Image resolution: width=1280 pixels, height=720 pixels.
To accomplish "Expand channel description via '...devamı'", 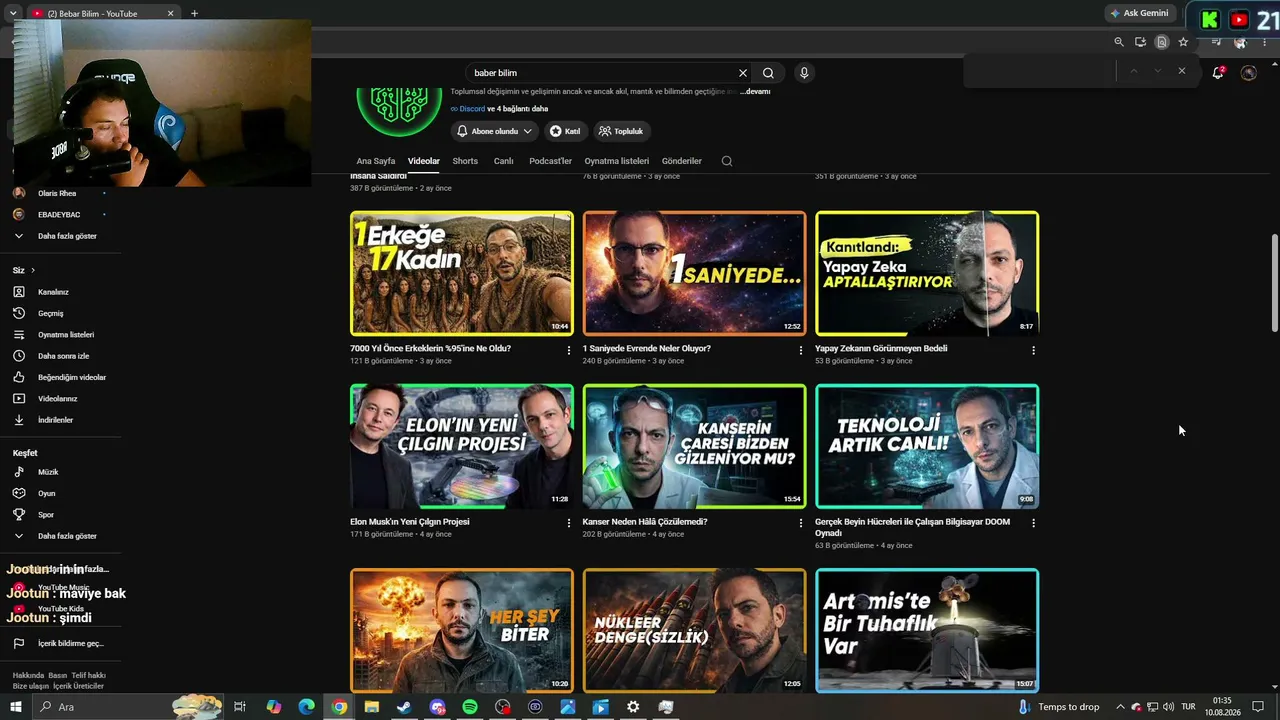I will [x=755, y=91].
